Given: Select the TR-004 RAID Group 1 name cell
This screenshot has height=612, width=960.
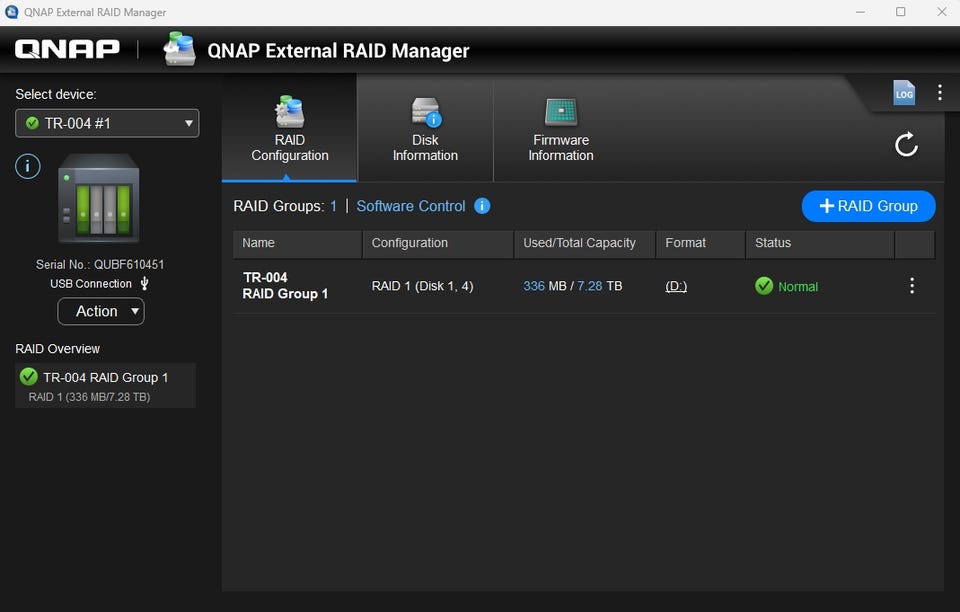Looking at the screenshot, I should pyautogui.click(x=285, y=286).
